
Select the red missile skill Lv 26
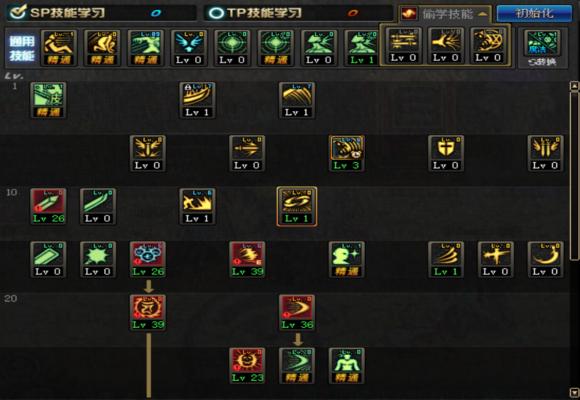[48, 206]
